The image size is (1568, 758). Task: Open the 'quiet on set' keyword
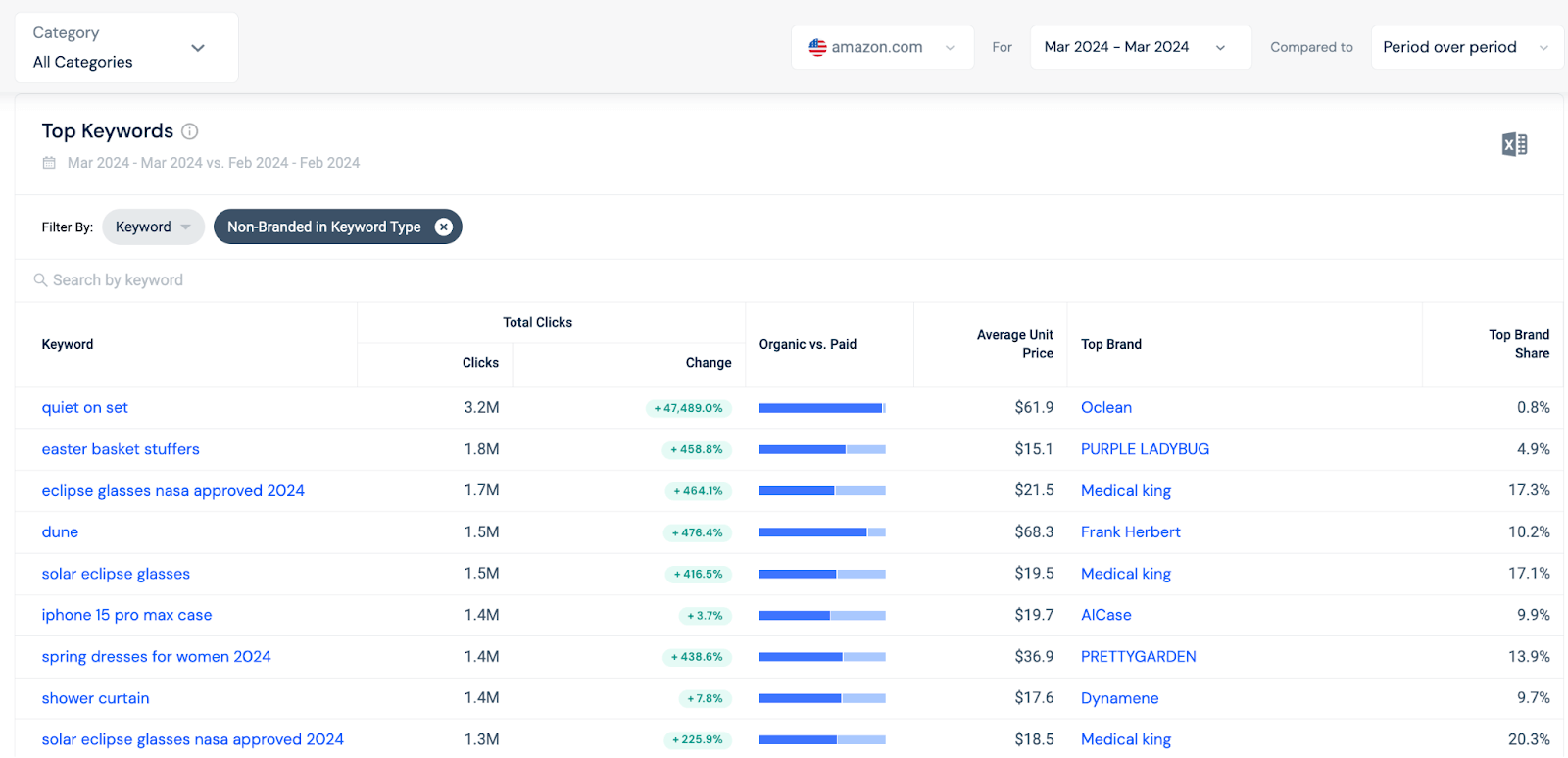(x=84, y=407)
